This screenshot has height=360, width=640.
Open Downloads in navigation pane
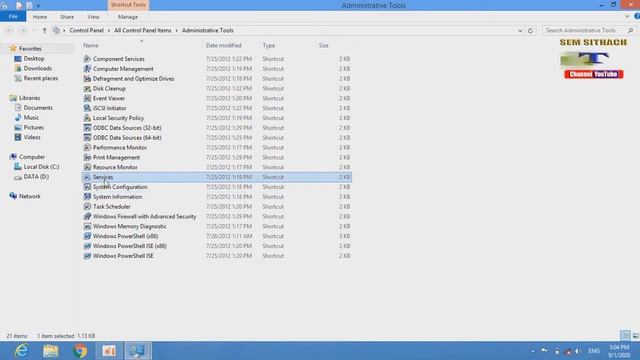tap(38, 68)
